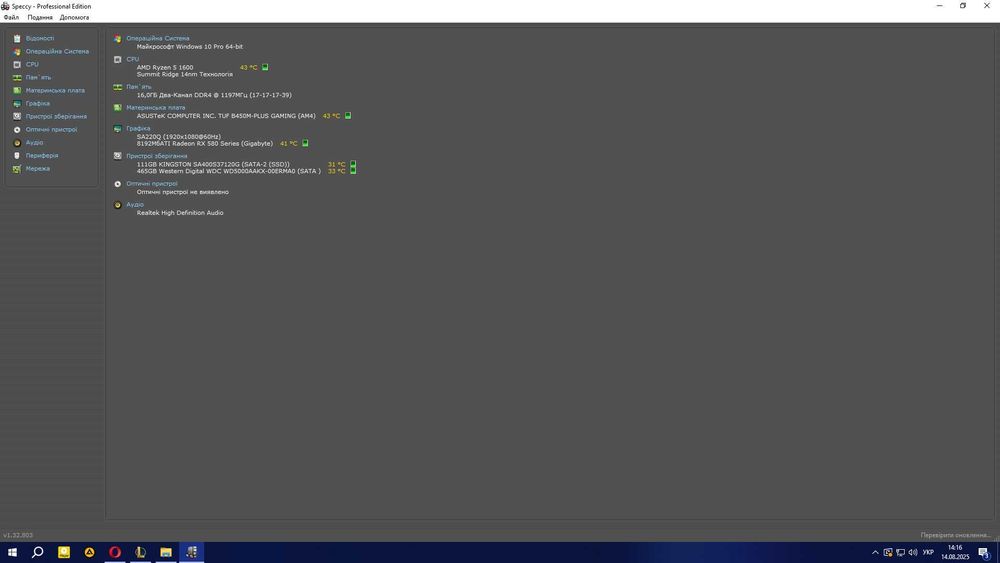Switch input language via УКР indicator

point(928,552)
